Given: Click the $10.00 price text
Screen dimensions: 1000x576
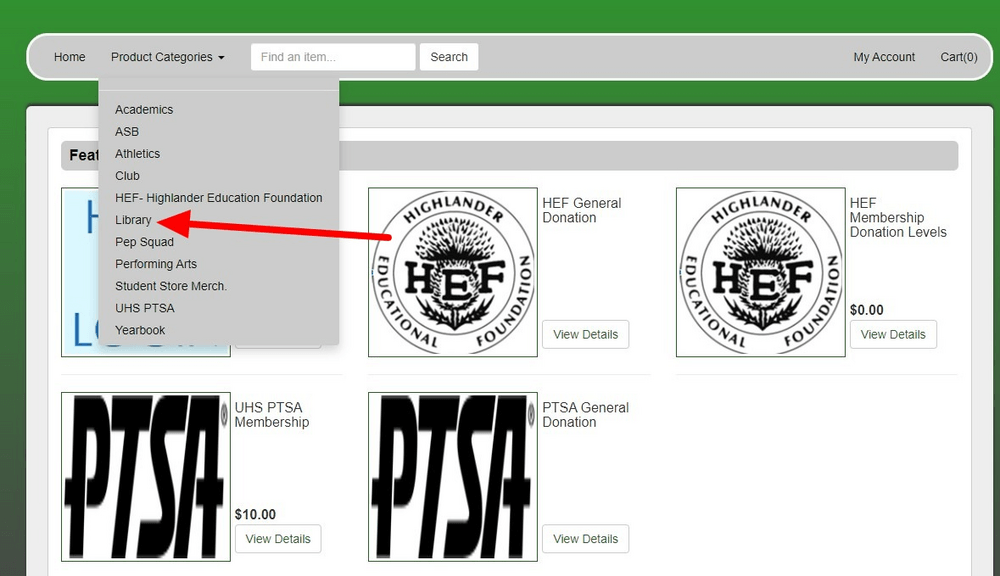Looking at the screenshot, I should click(x=255, y=514).
